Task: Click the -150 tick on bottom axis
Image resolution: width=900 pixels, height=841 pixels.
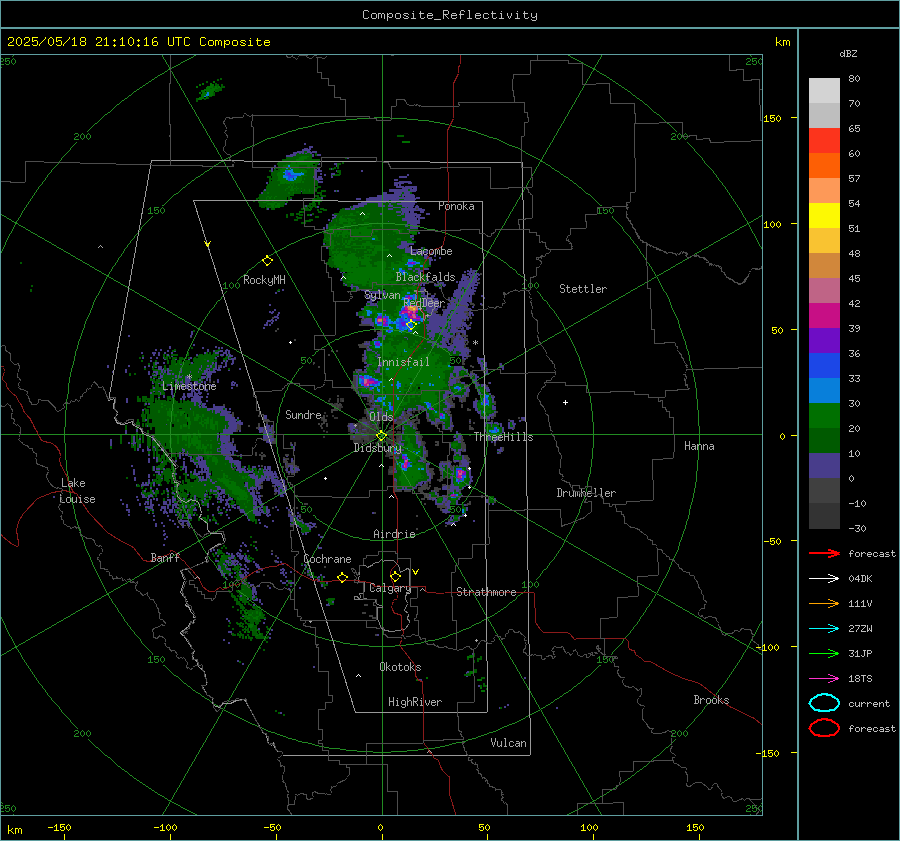Action: point(59,827)
